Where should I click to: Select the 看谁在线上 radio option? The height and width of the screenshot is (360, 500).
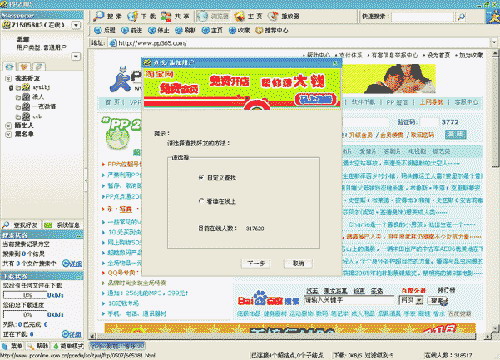201,201
